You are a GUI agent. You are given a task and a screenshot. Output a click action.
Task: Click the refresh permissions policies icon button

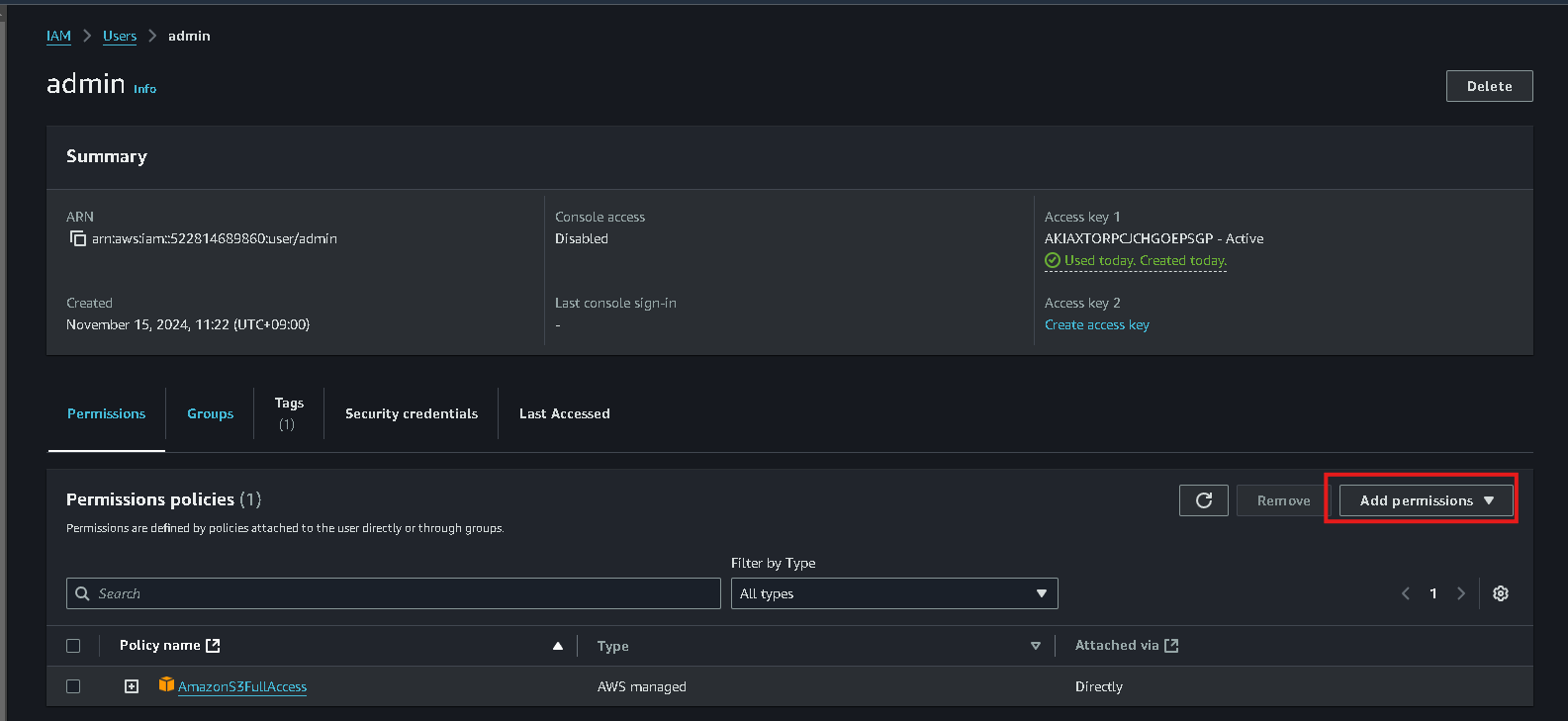click(1204, 500)
